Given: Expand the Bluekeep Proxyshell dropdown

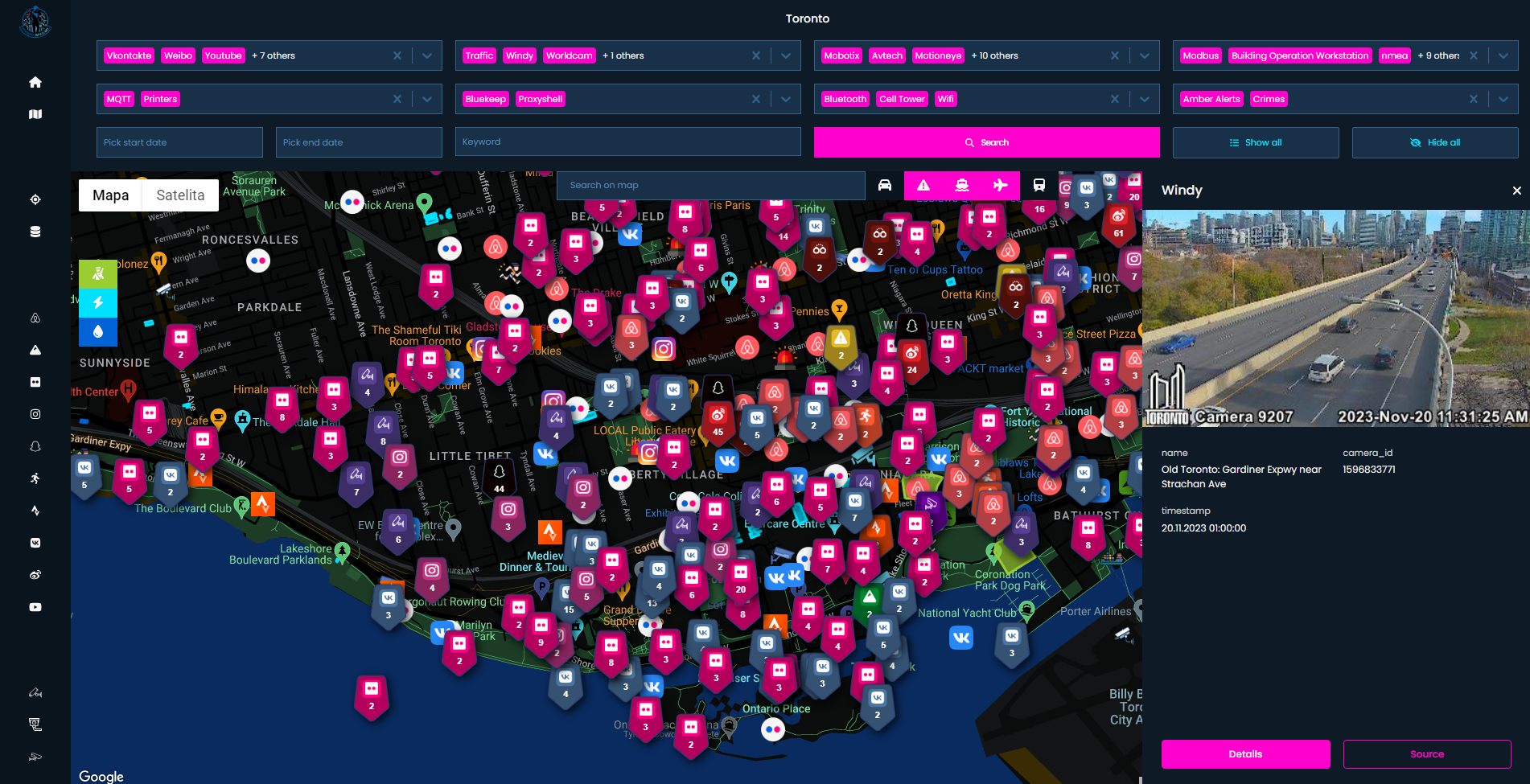Looking at the screenshot, I should pos(786,99).
